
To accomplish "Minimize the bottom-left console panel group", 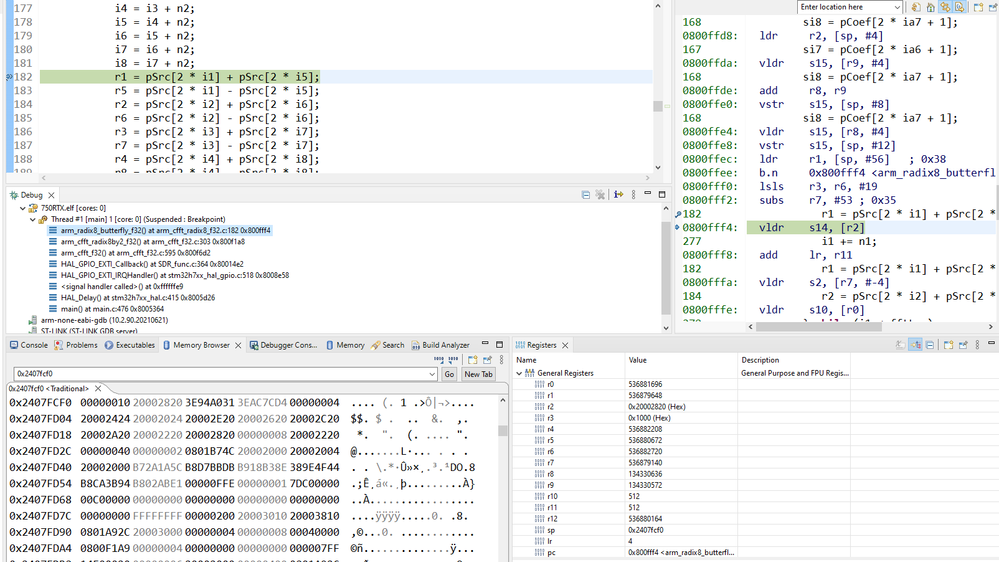I will pos(485,344).
